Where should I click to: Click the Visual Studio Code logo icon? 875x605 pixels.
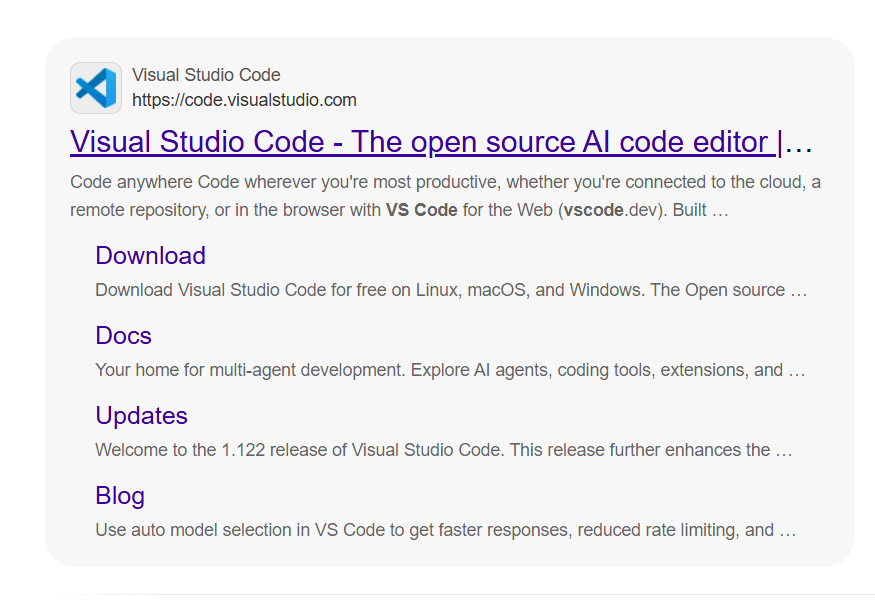(x=96, y=88)
